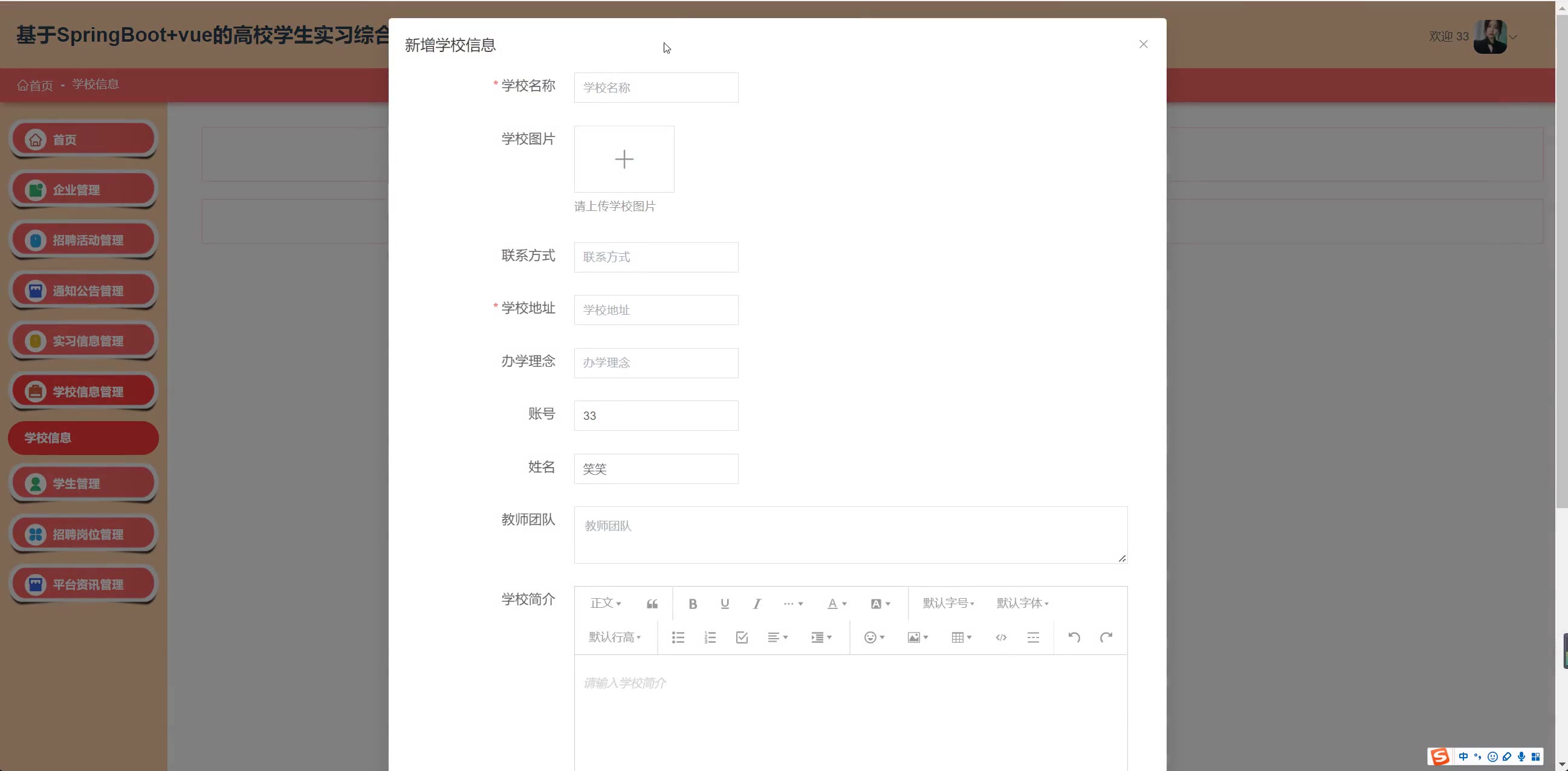Toggle italic formatting
Viewport: 1568px width, 771px height.
(757, 604)
